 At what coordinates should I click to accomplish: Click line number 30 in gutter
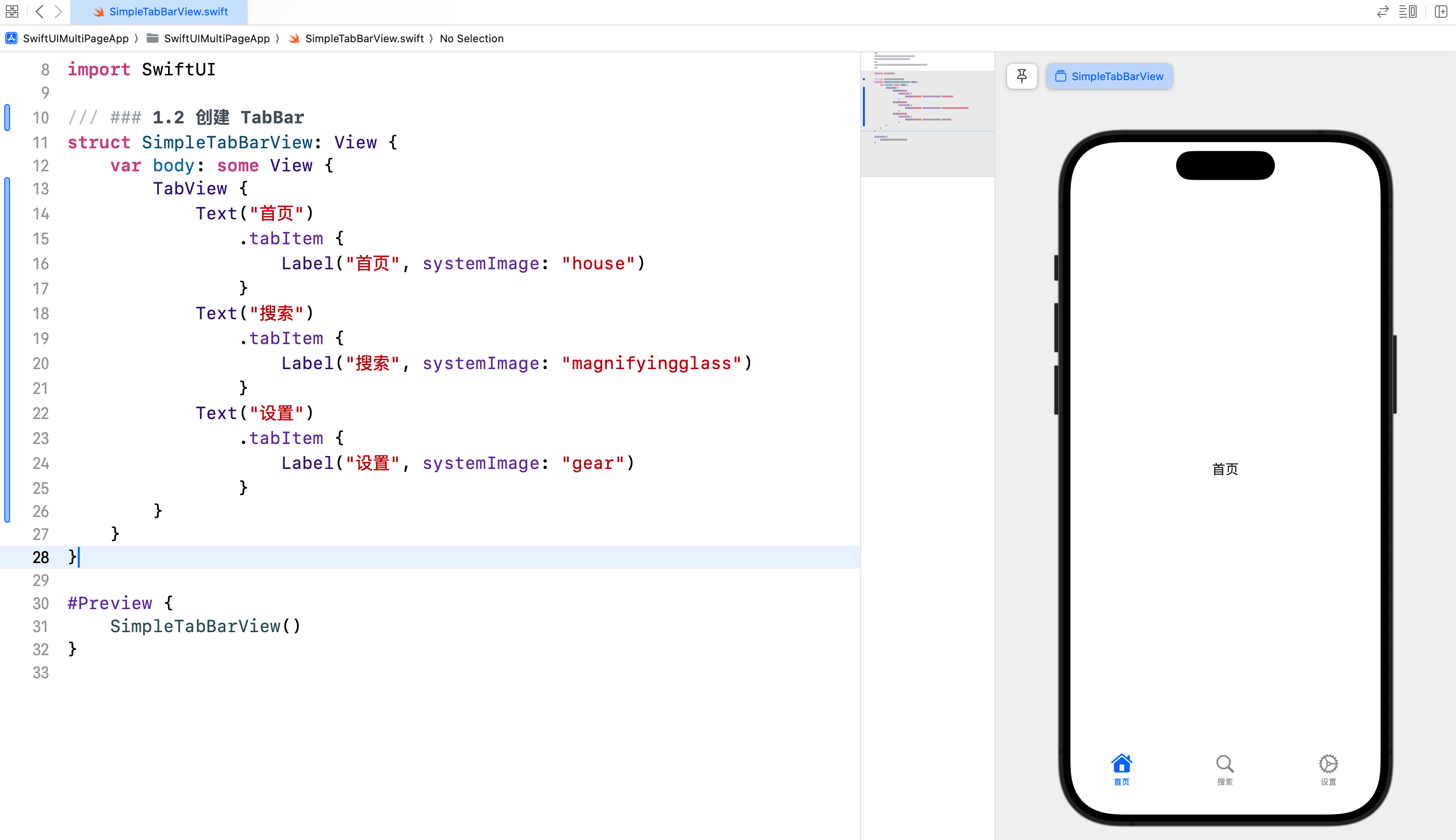(x=40, y=603)
